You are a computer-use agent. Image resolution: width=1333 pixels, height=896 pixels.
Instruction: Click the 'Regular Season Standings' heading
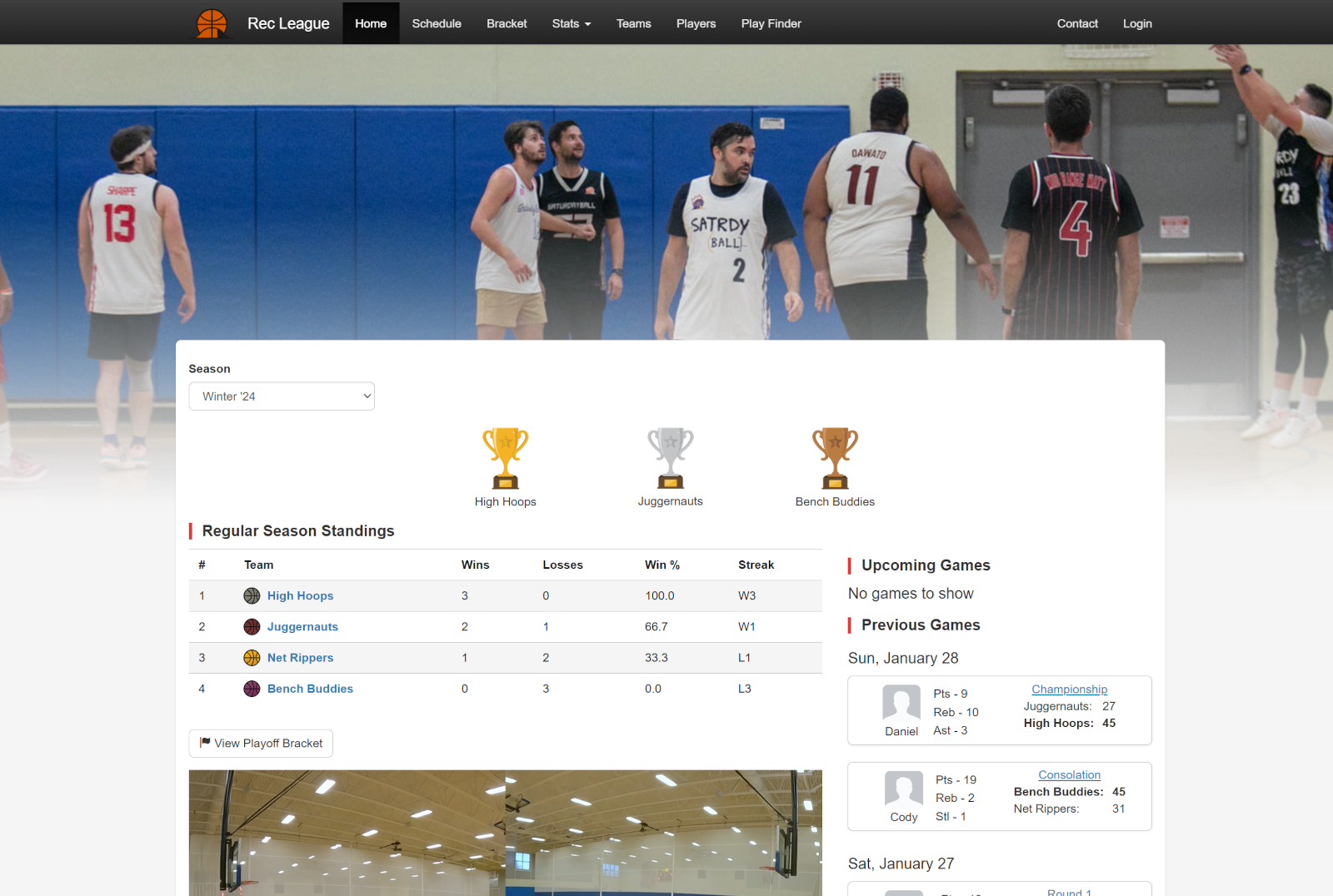point(298,531)
